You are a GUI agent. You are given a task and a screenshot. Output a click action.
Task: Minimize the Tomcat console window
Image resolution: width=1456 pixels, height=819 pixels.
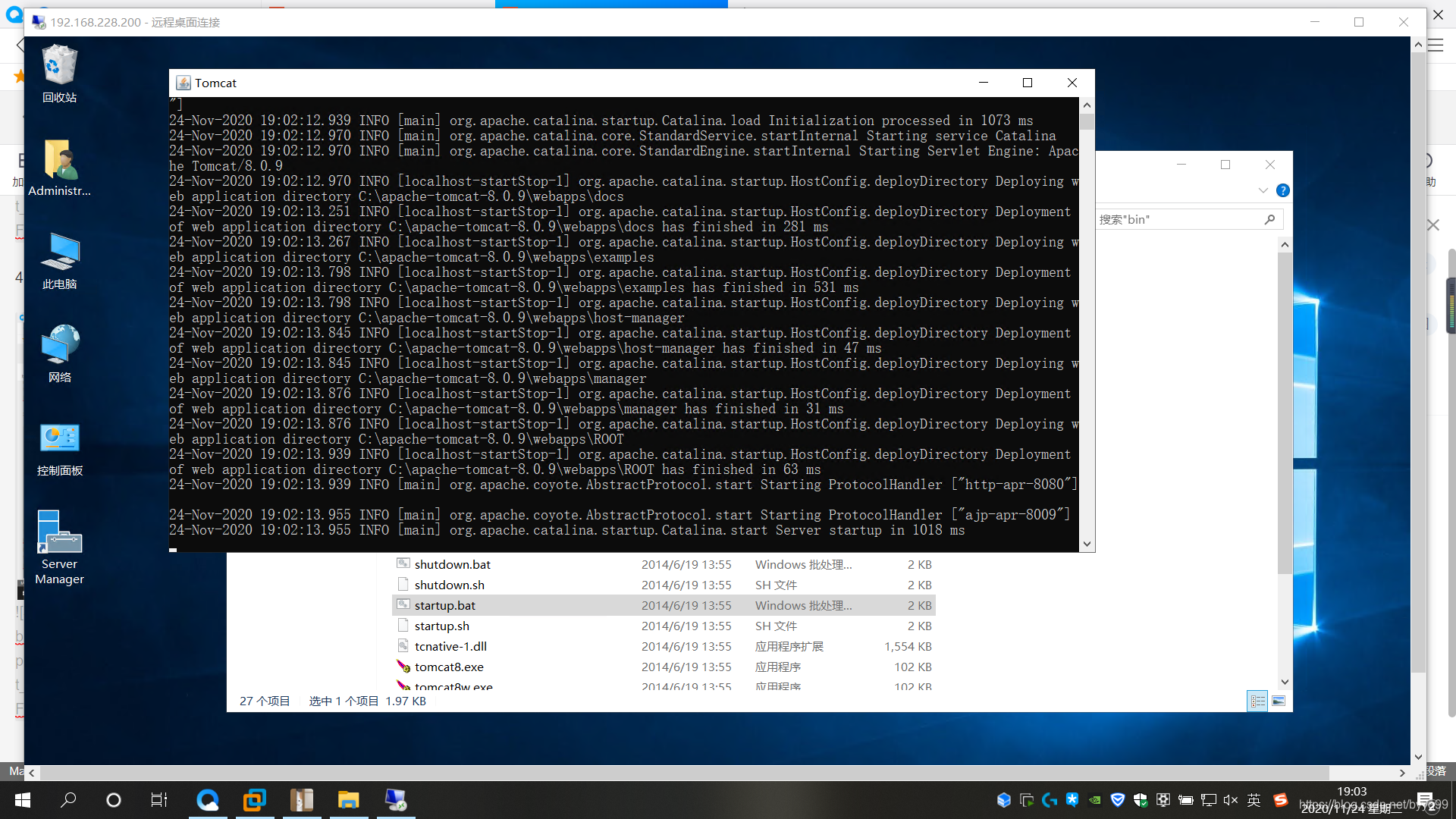(x=984, y=83)
